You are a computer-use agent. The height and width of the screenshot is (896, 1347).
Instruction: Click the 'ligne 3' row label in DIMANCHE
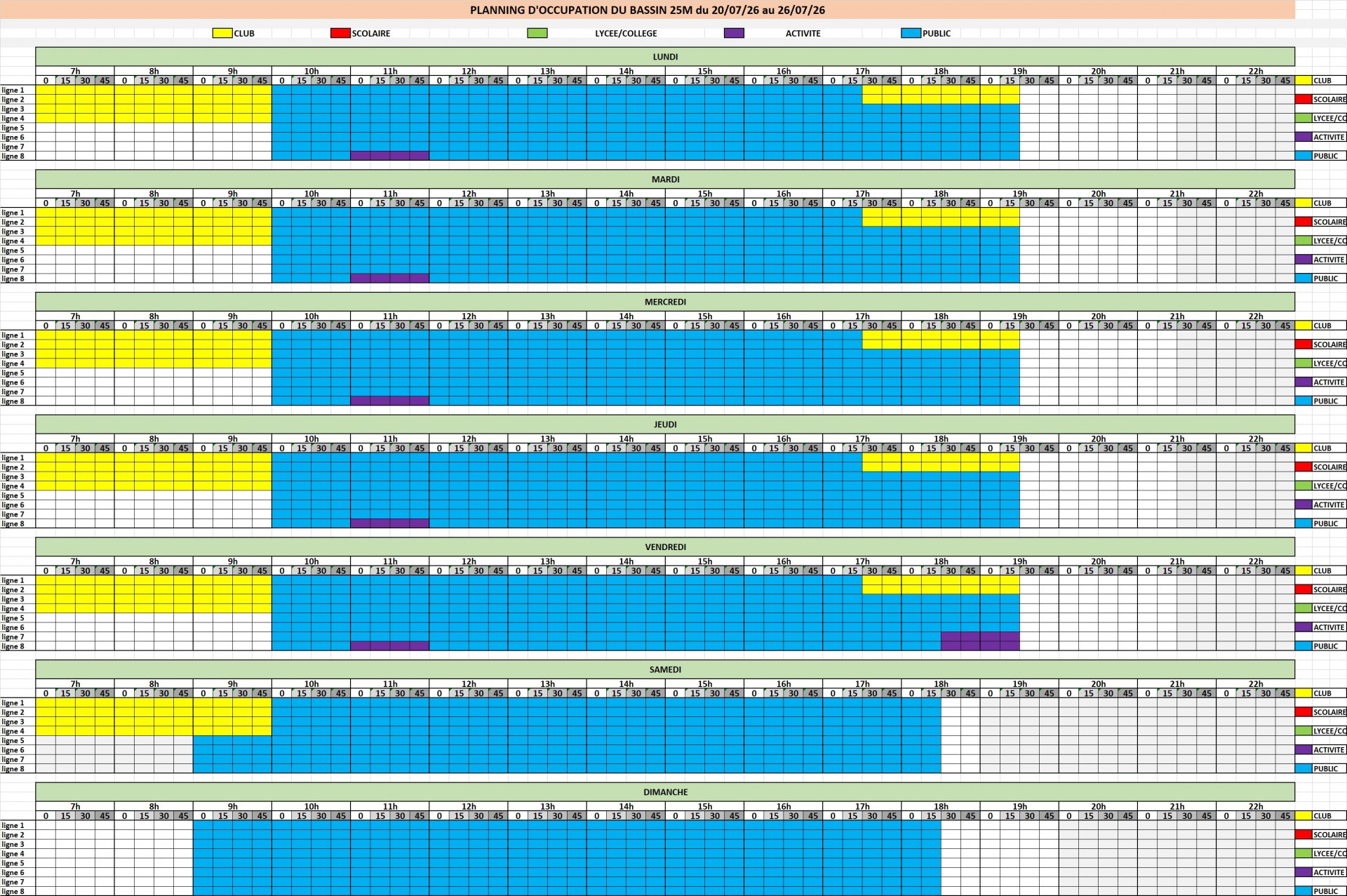coord(13,845)
